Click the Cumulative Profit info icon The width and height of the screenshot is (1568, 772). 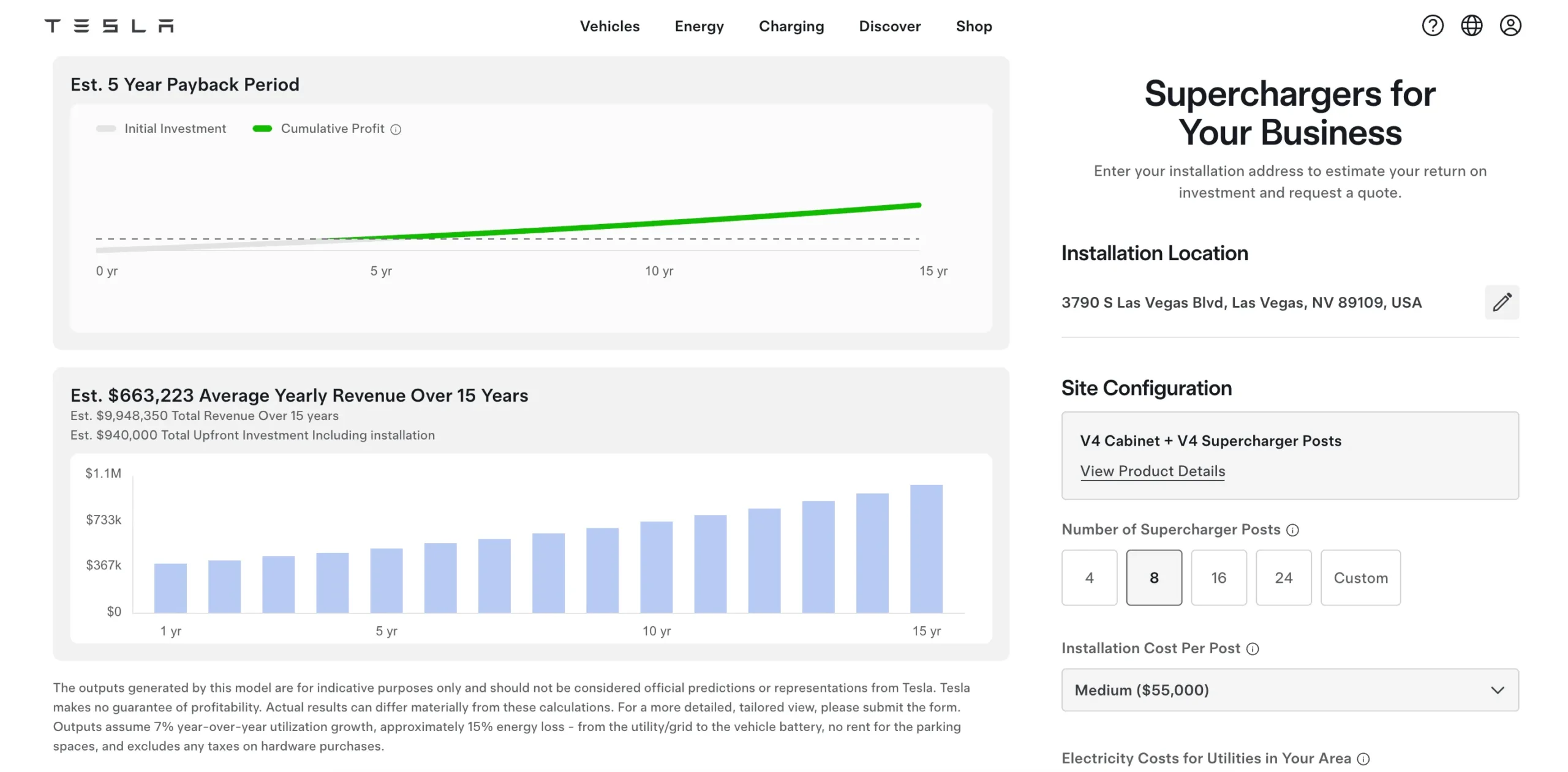(396, 129)
